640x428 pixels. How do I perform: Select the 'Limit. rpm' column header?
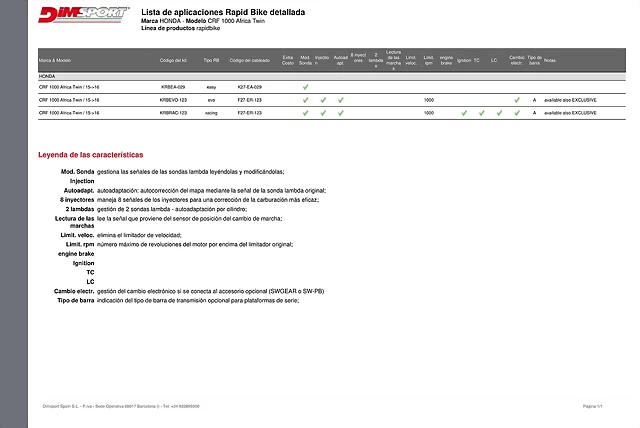(x=429, y=60)
